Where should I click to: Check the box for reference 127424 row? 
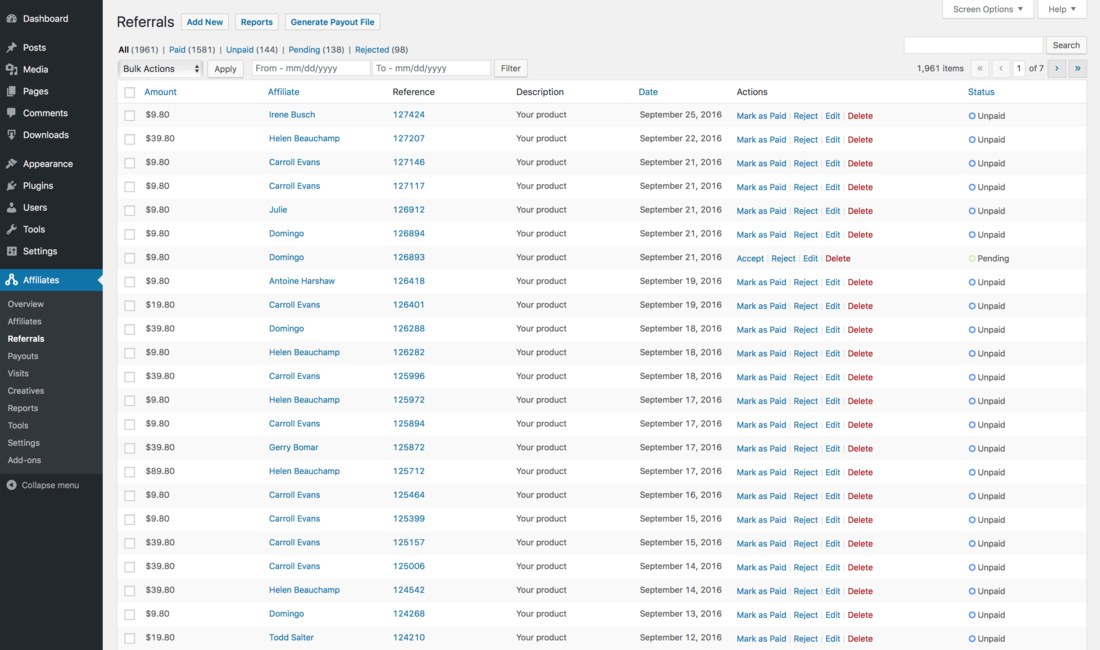click(x=130, y=115)
